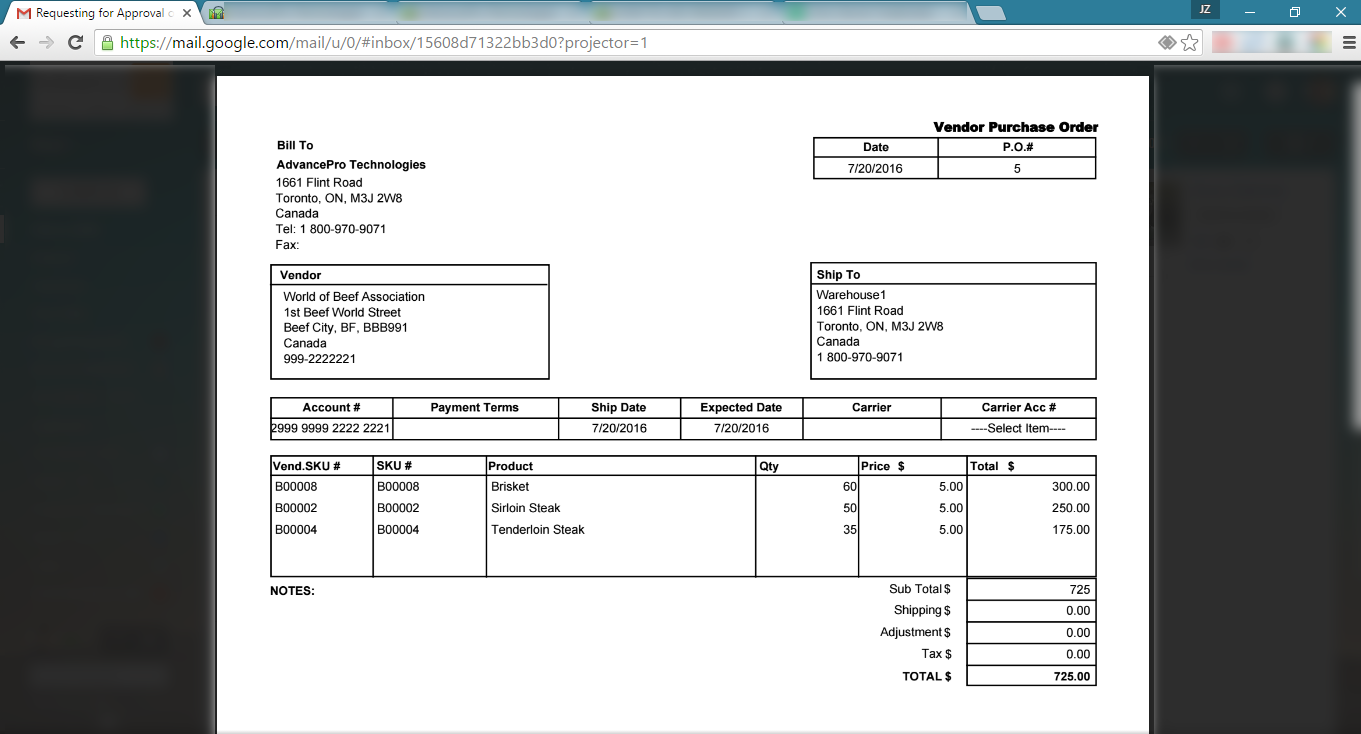1361x734 pixels.
Task: Click the browser back arrow
Action: [17, 43]
